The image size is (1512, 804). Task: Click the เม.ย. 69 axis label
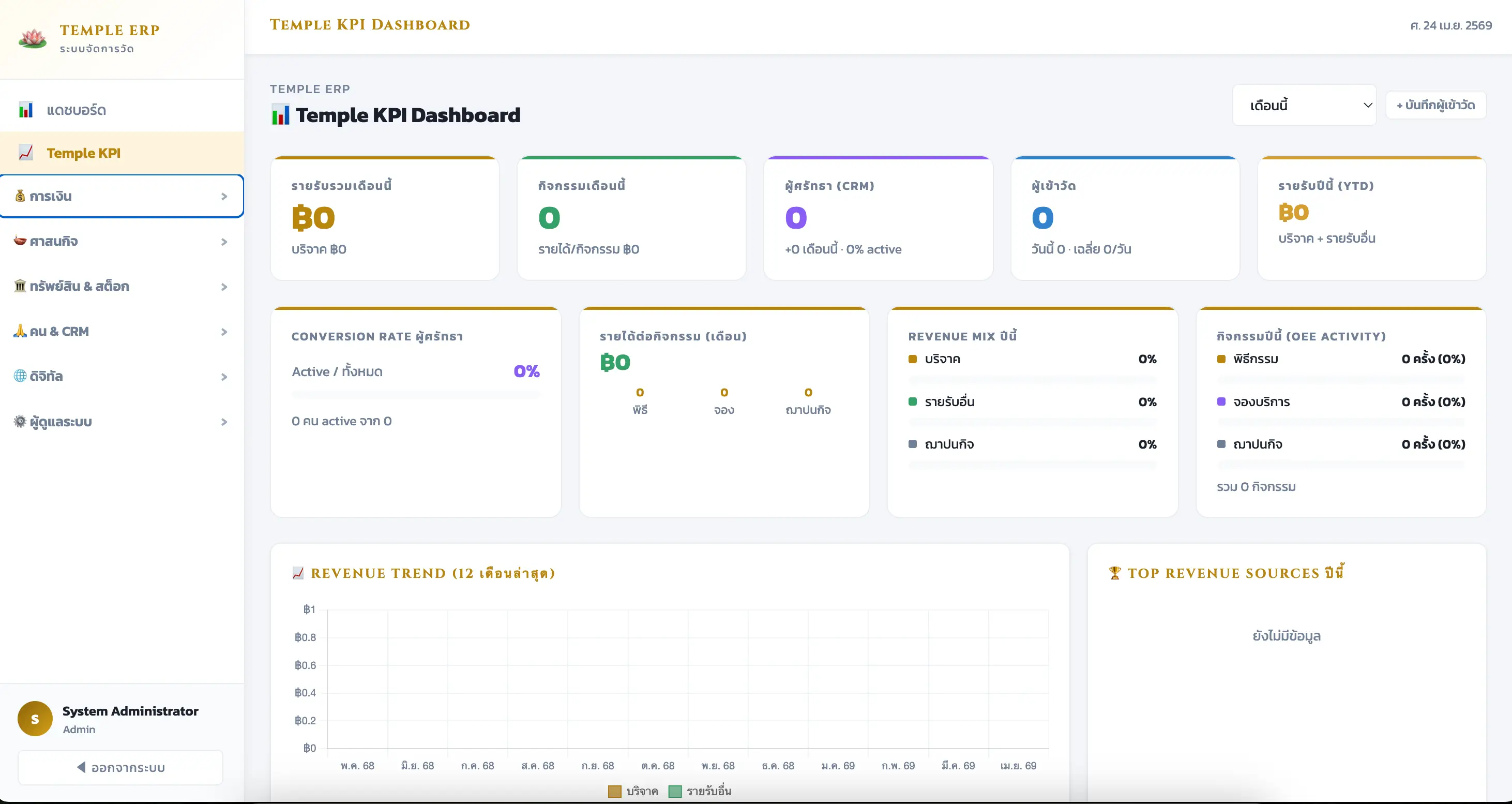tap(1018, 766)
